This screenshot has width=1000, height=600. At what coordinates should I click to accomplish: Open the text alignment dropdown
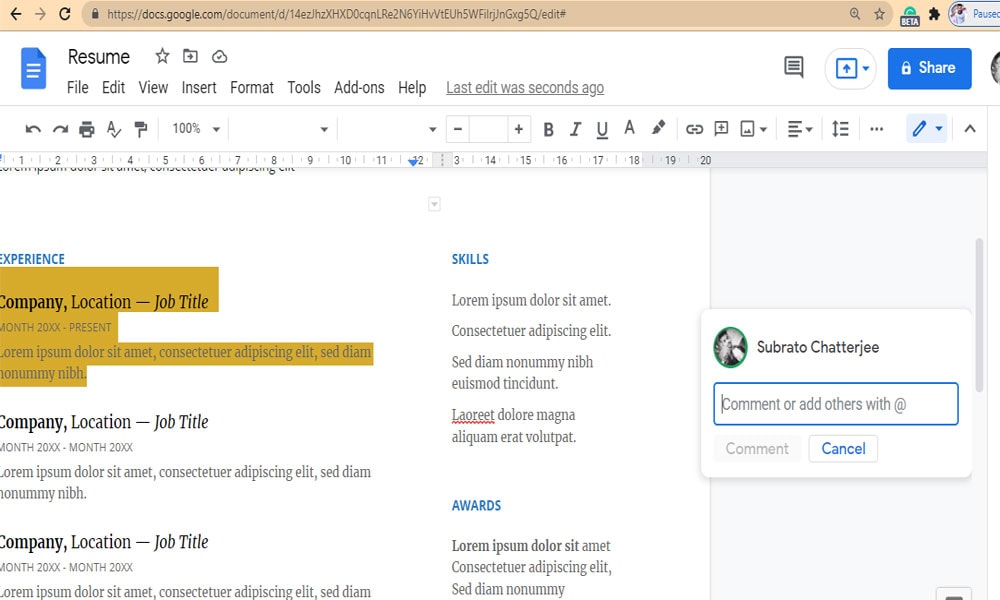click(799, 129)
